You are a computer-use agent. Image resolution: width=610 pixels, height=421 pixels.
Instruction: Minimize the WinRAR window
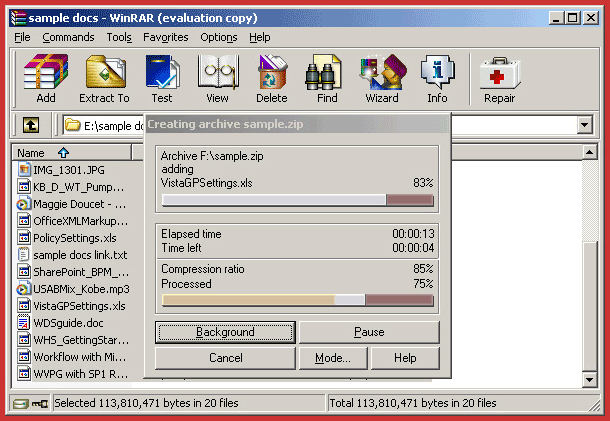(556, 18)
